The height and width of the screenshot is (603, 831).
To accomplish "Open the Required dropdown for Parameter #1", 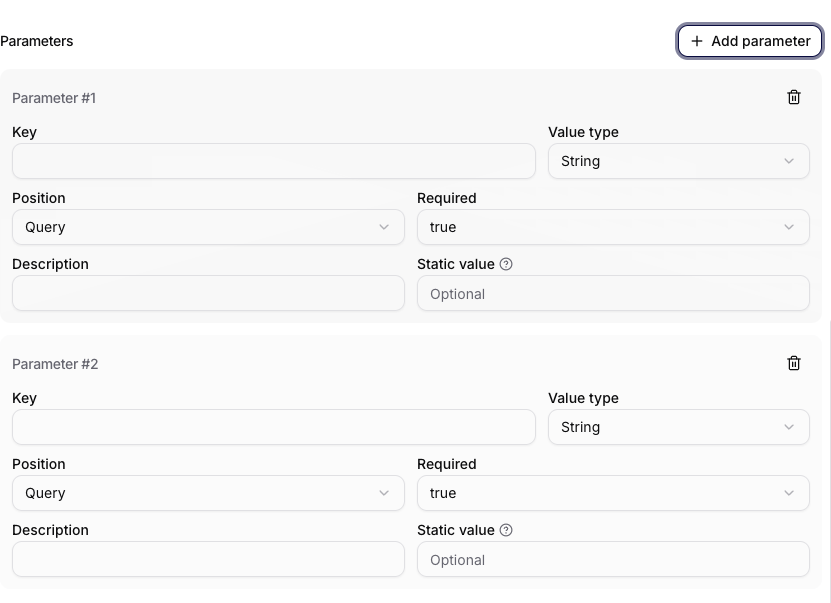I will 613,227.
